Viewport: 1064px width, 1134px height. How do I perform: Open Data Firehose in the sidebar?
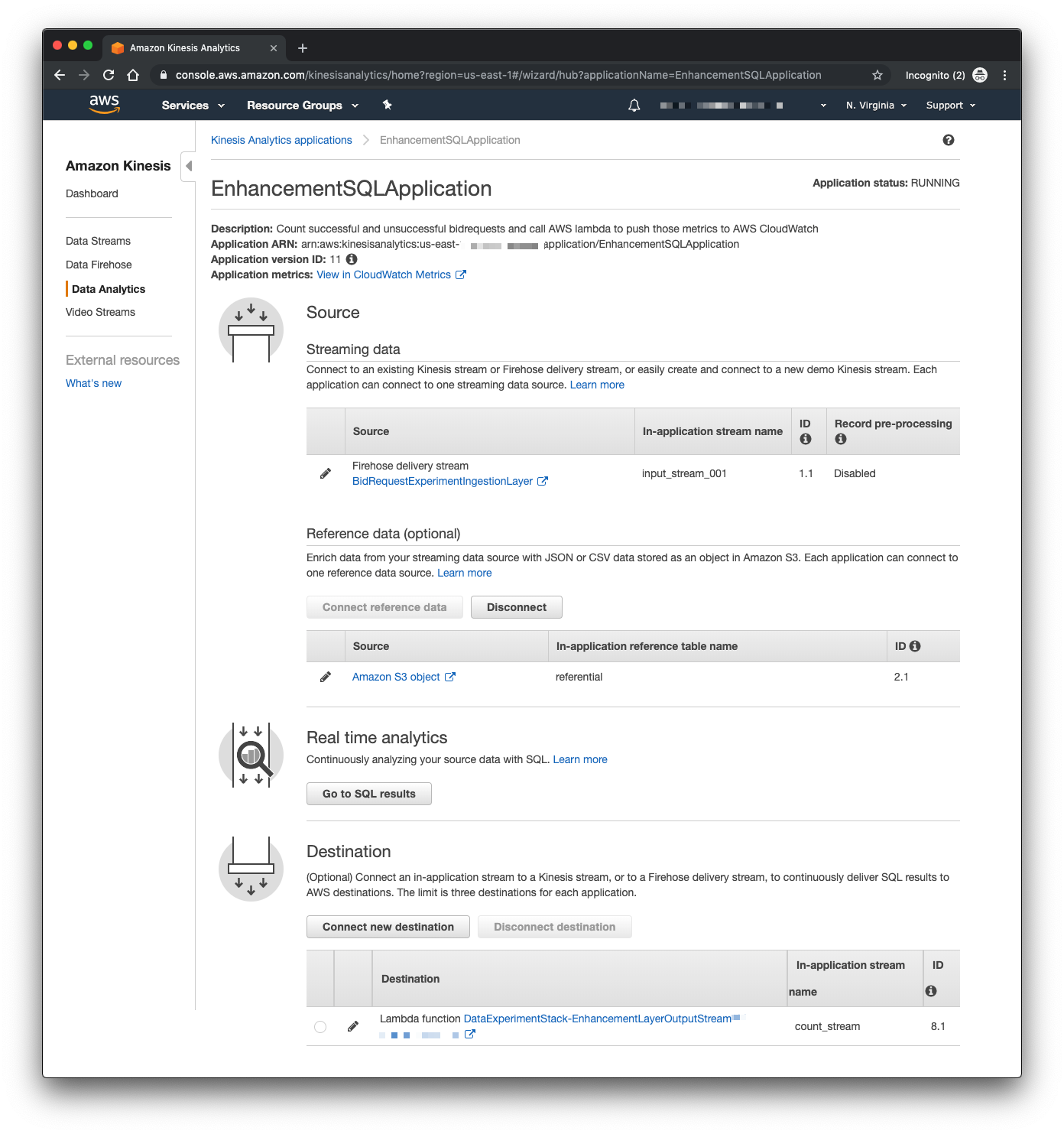pyautogui.click(x=99, y=265)
